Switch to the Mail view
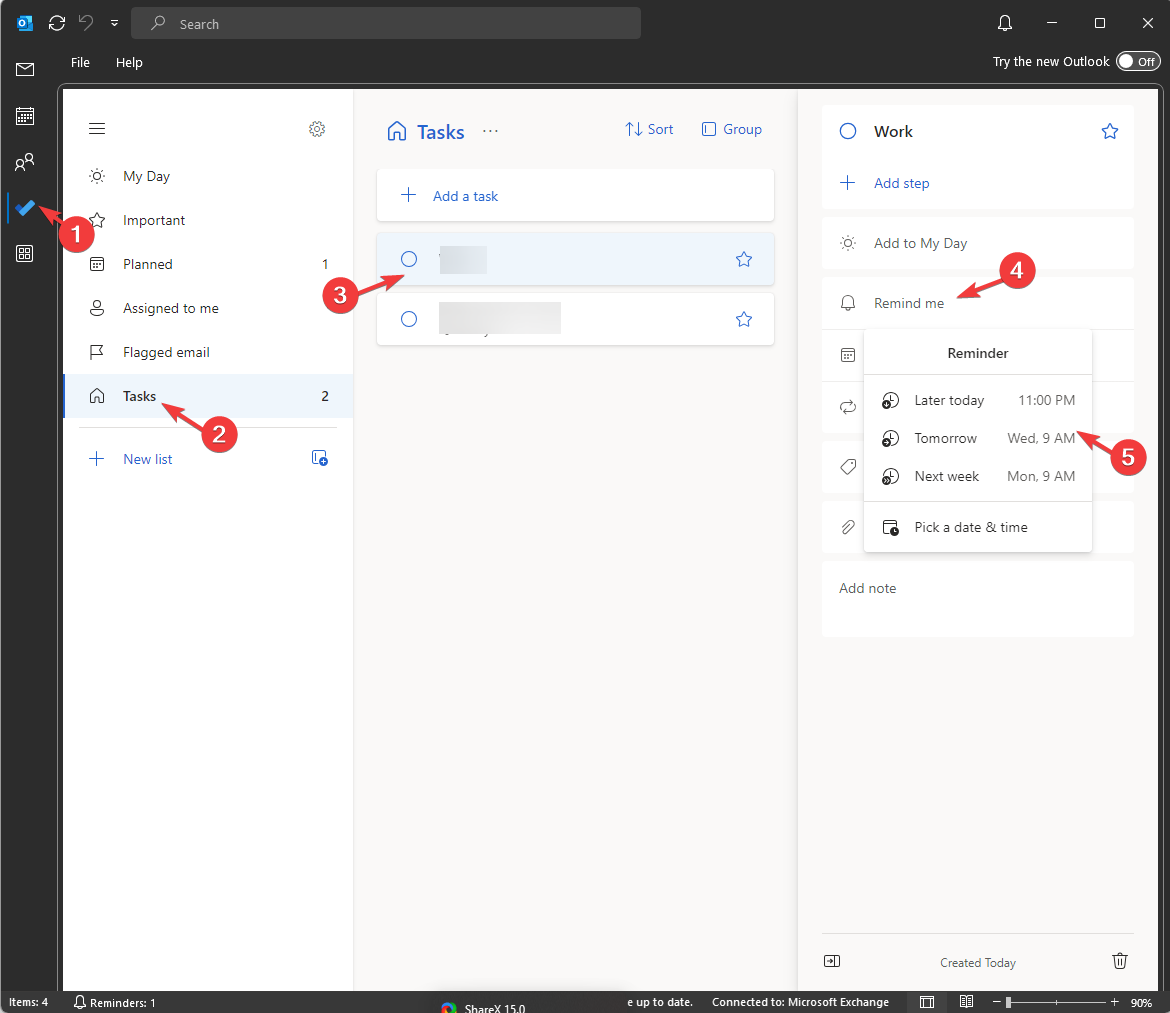 pos(26,70)
